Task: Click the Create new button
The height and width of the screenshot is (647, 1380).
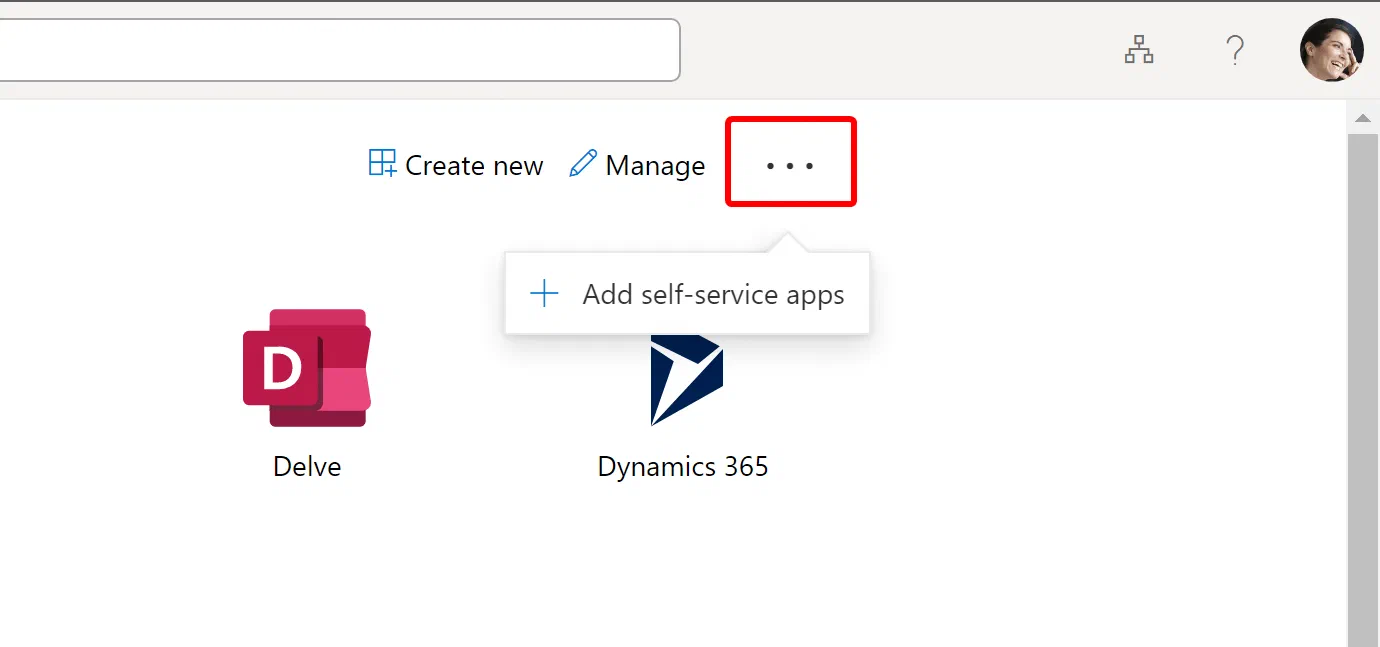Action: tap(456, 165)
